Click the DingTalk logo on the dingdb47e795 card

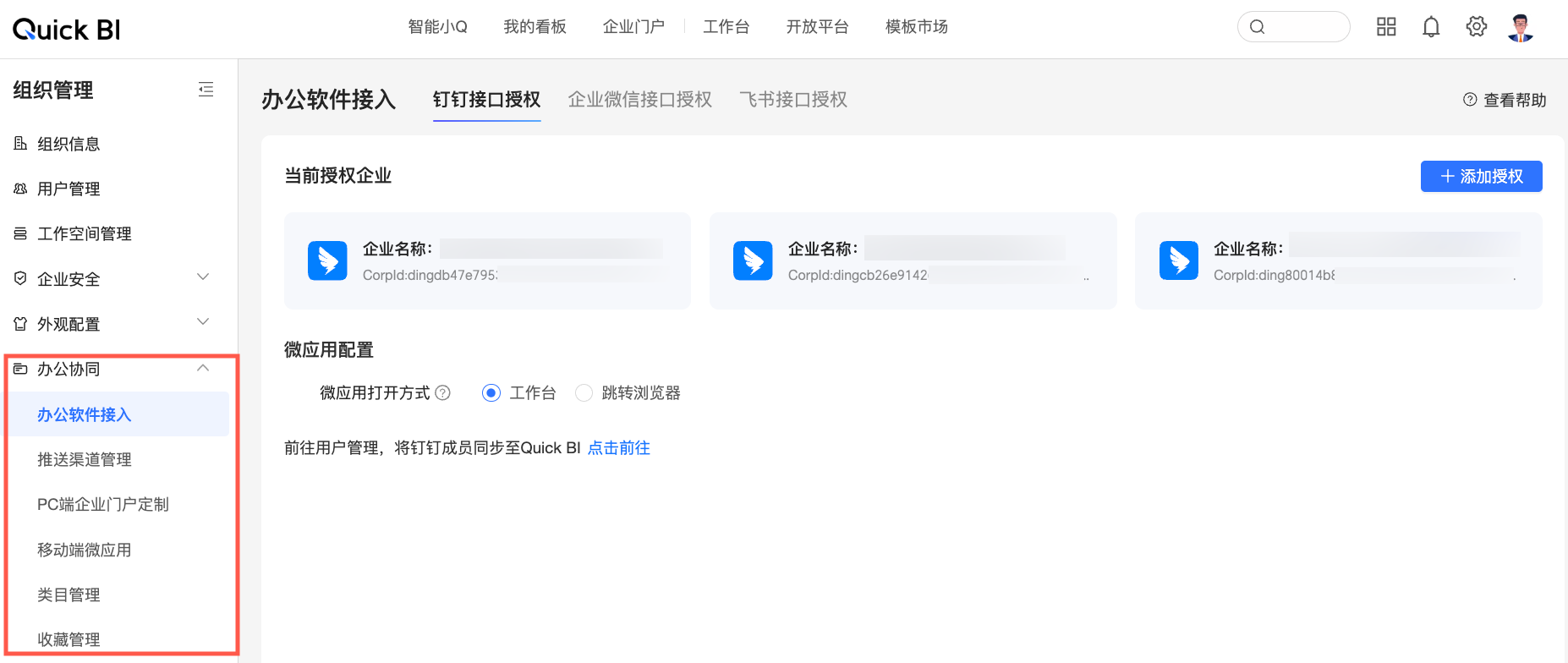pos(327,260)
